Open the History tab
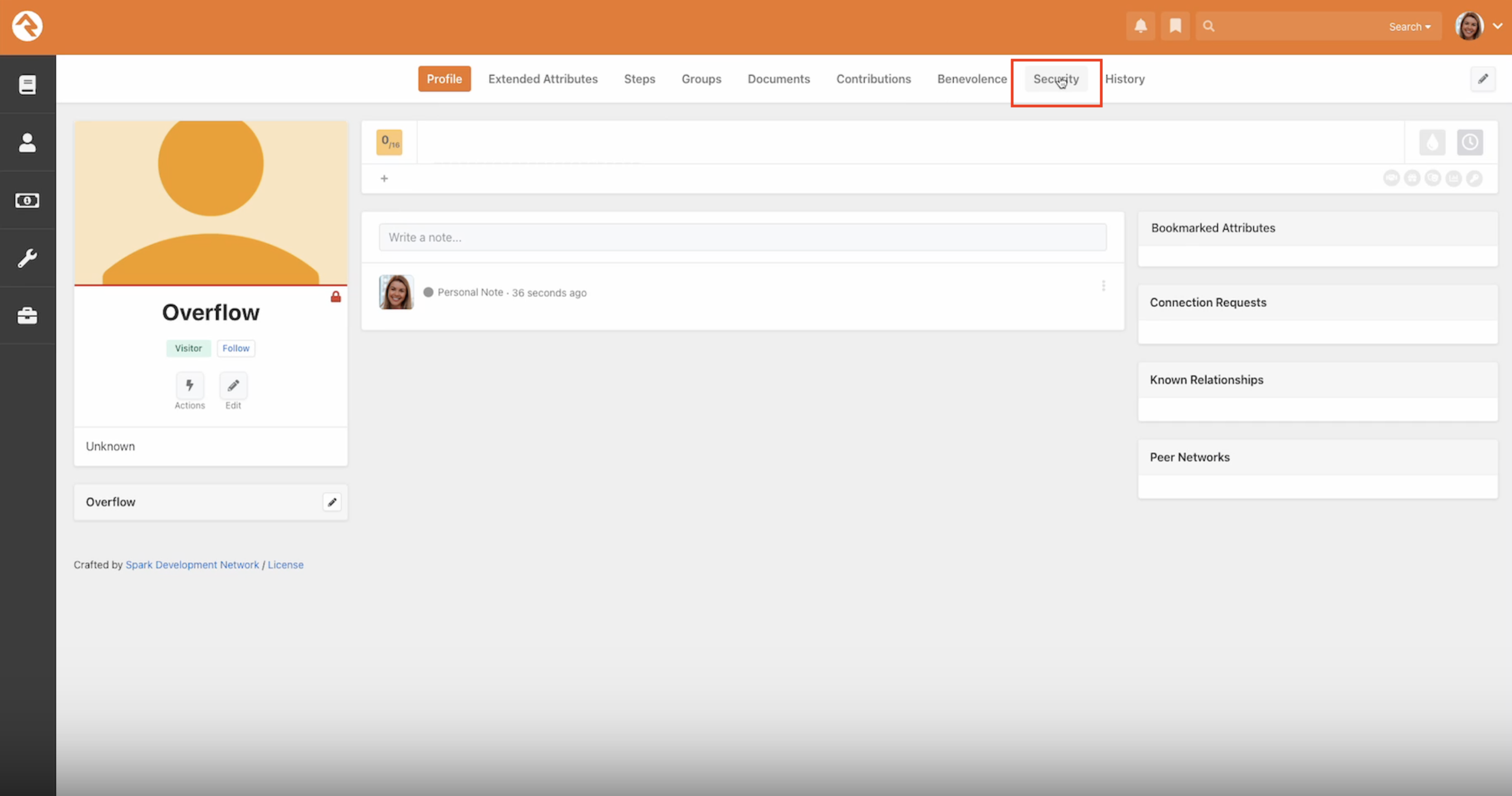Screen dimensions: 1512x796 click(x=1125, y=79)
